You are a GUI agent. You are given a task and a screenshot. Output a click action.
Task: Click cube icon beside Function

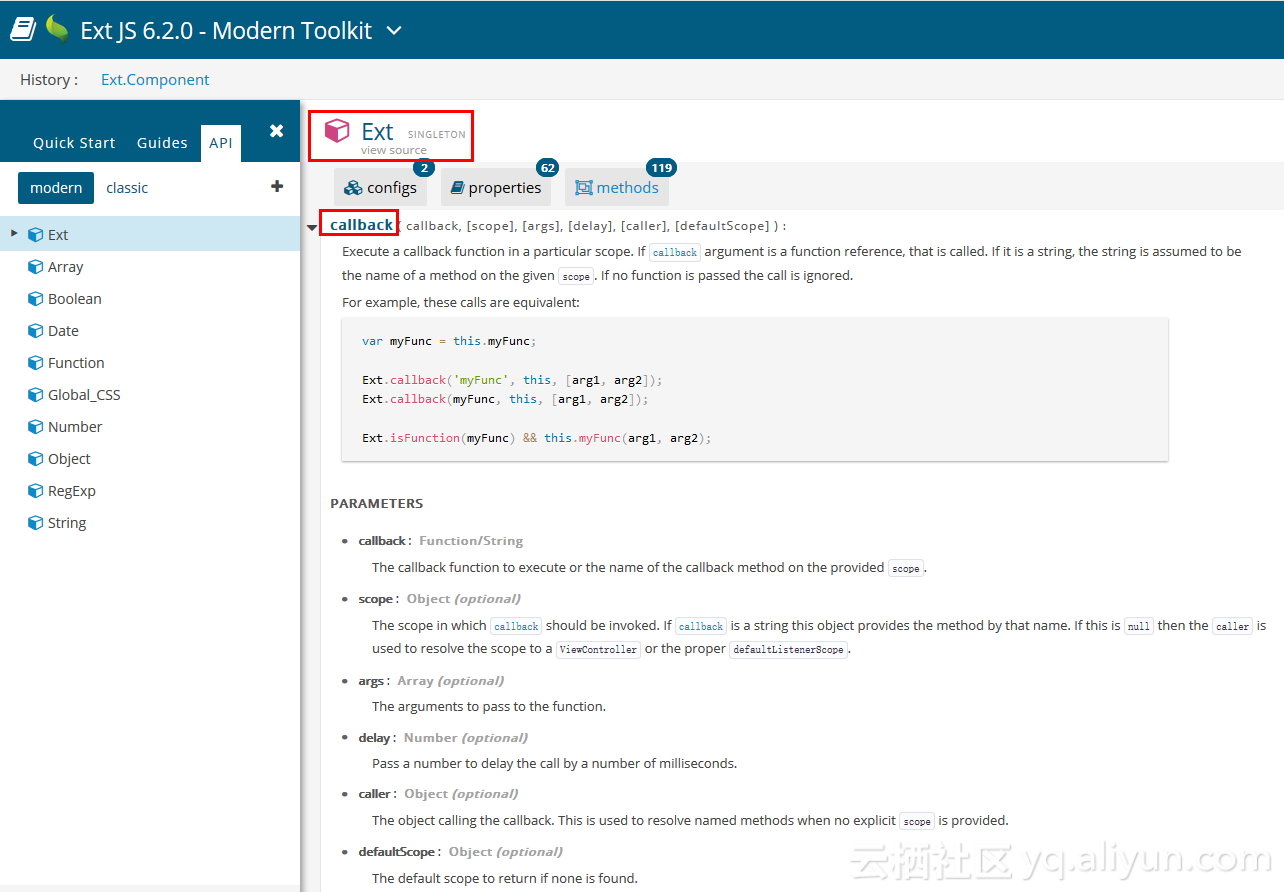(36, 363)
